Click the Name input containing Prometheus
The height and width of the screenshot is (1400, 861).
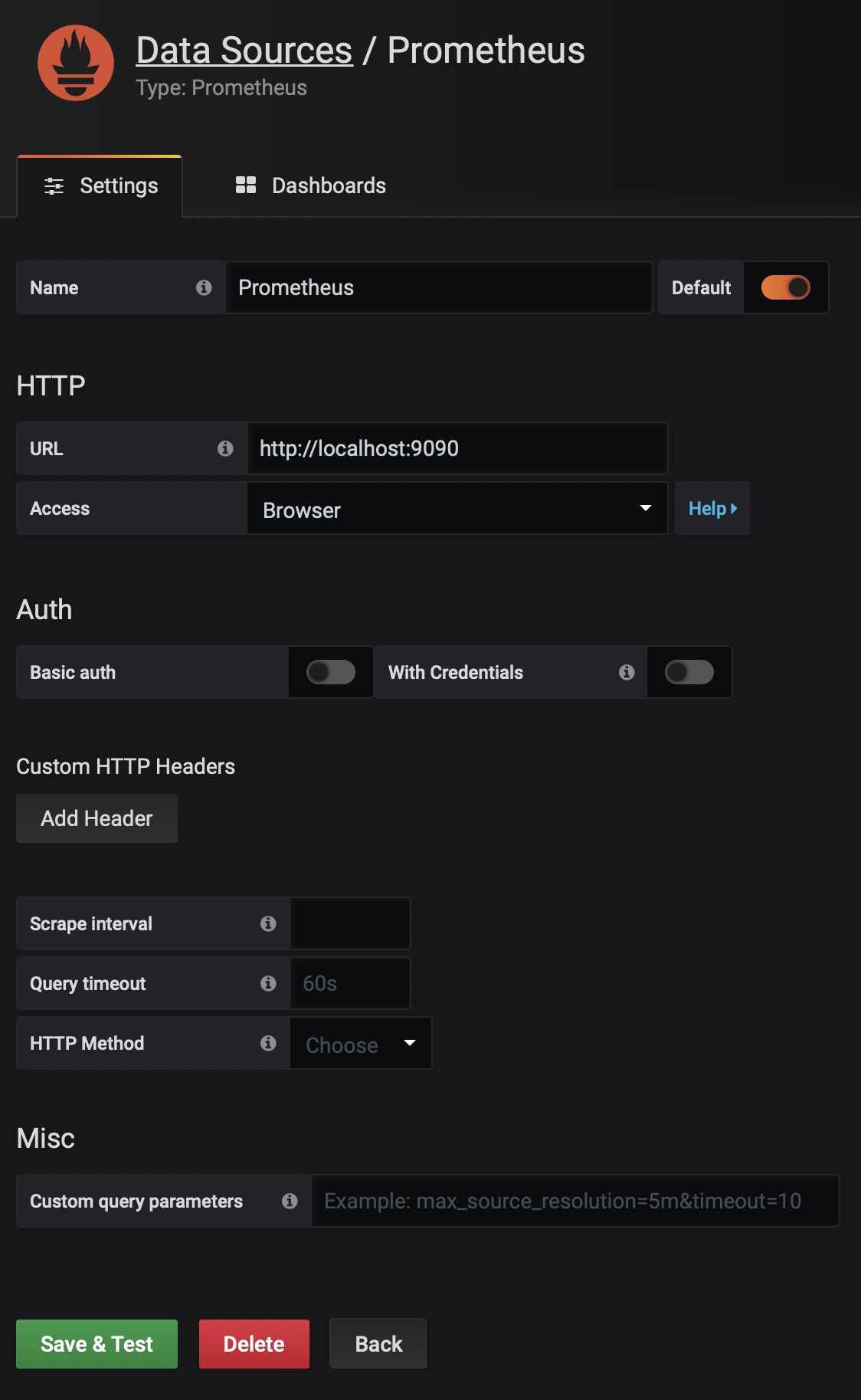[439, 287]
